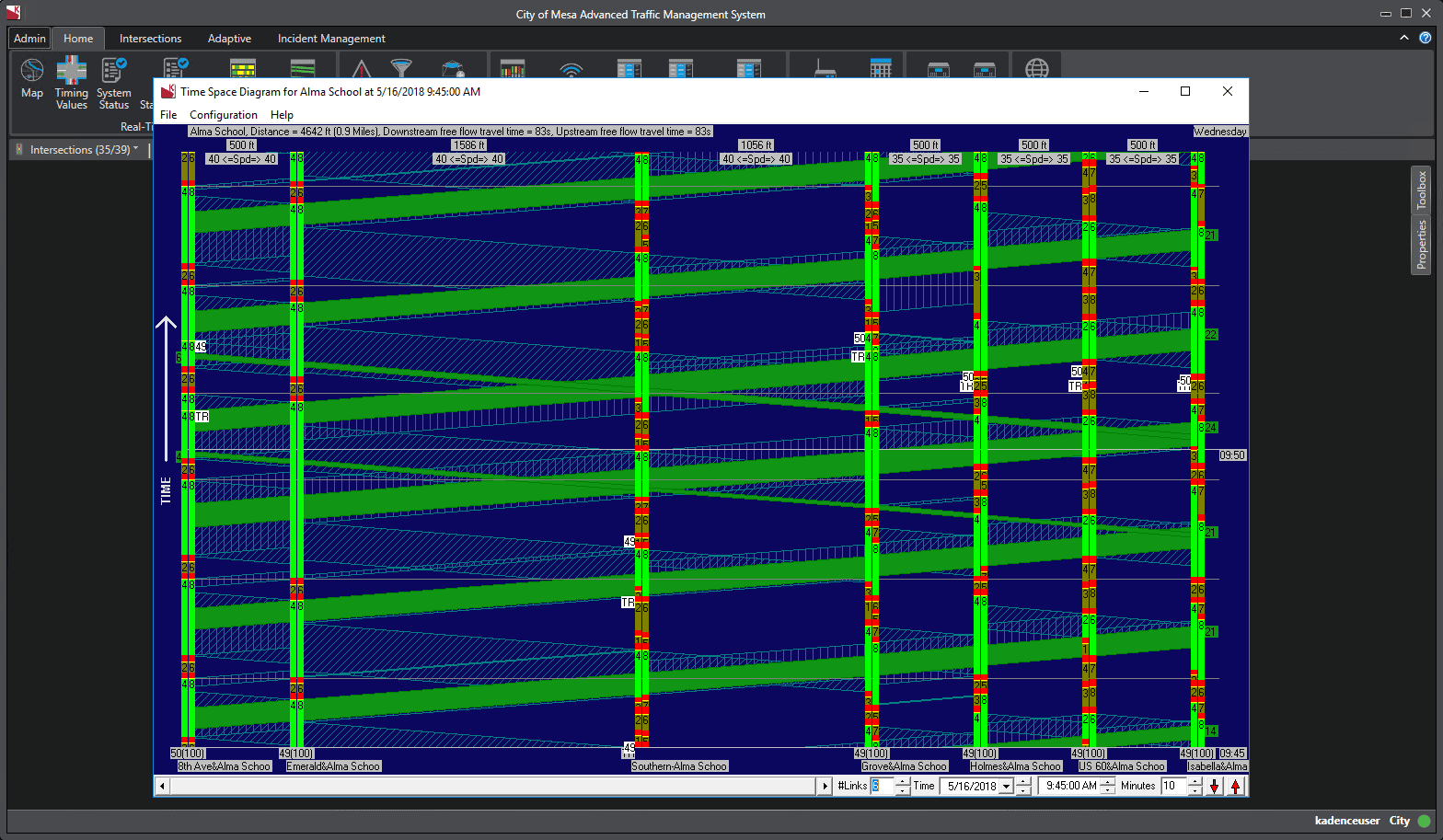
Task: Collapse the ribbon using the chevron
Action: click(x=1403, y=38)
